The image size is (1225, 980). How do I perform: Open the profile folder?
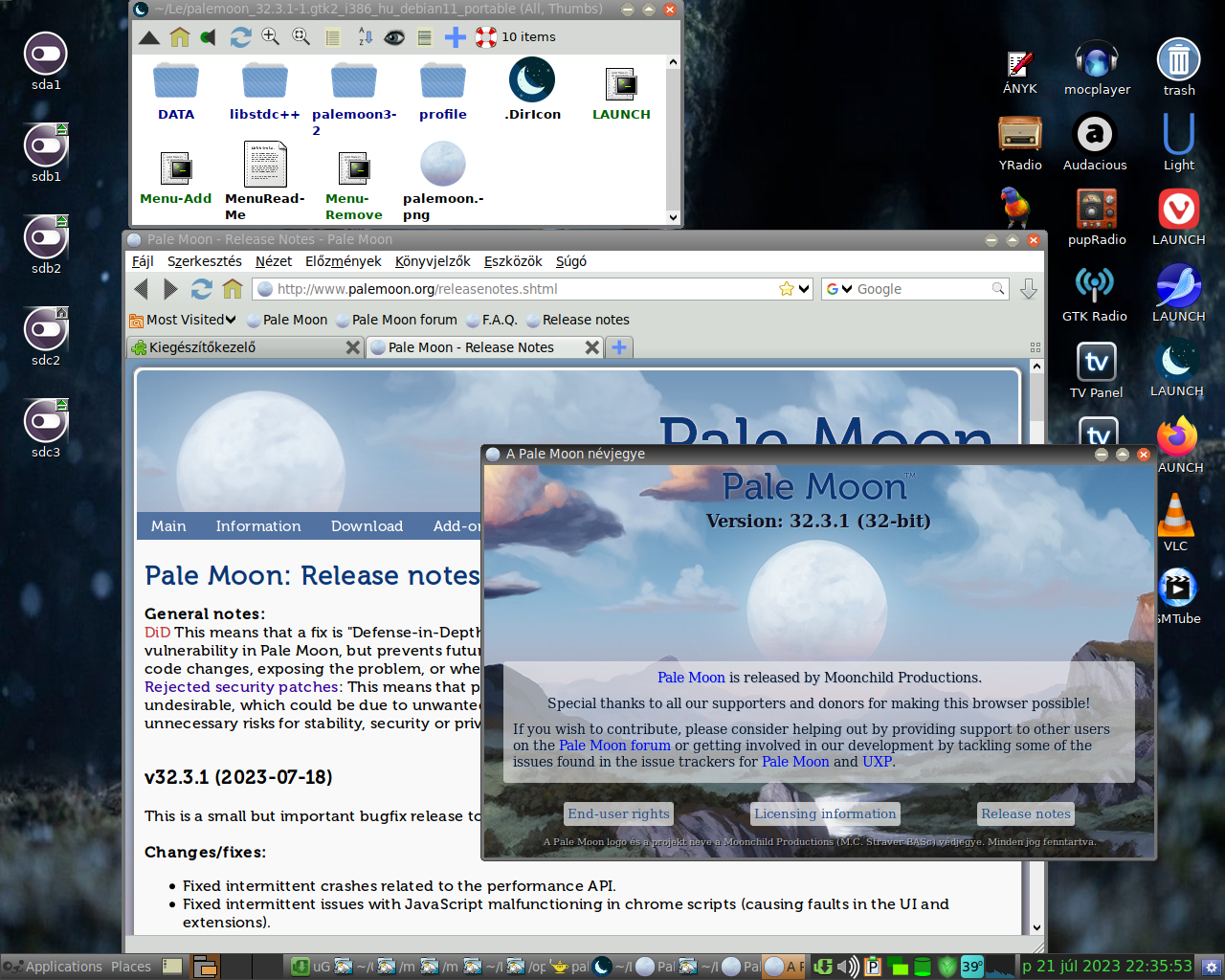coord(443,91)
